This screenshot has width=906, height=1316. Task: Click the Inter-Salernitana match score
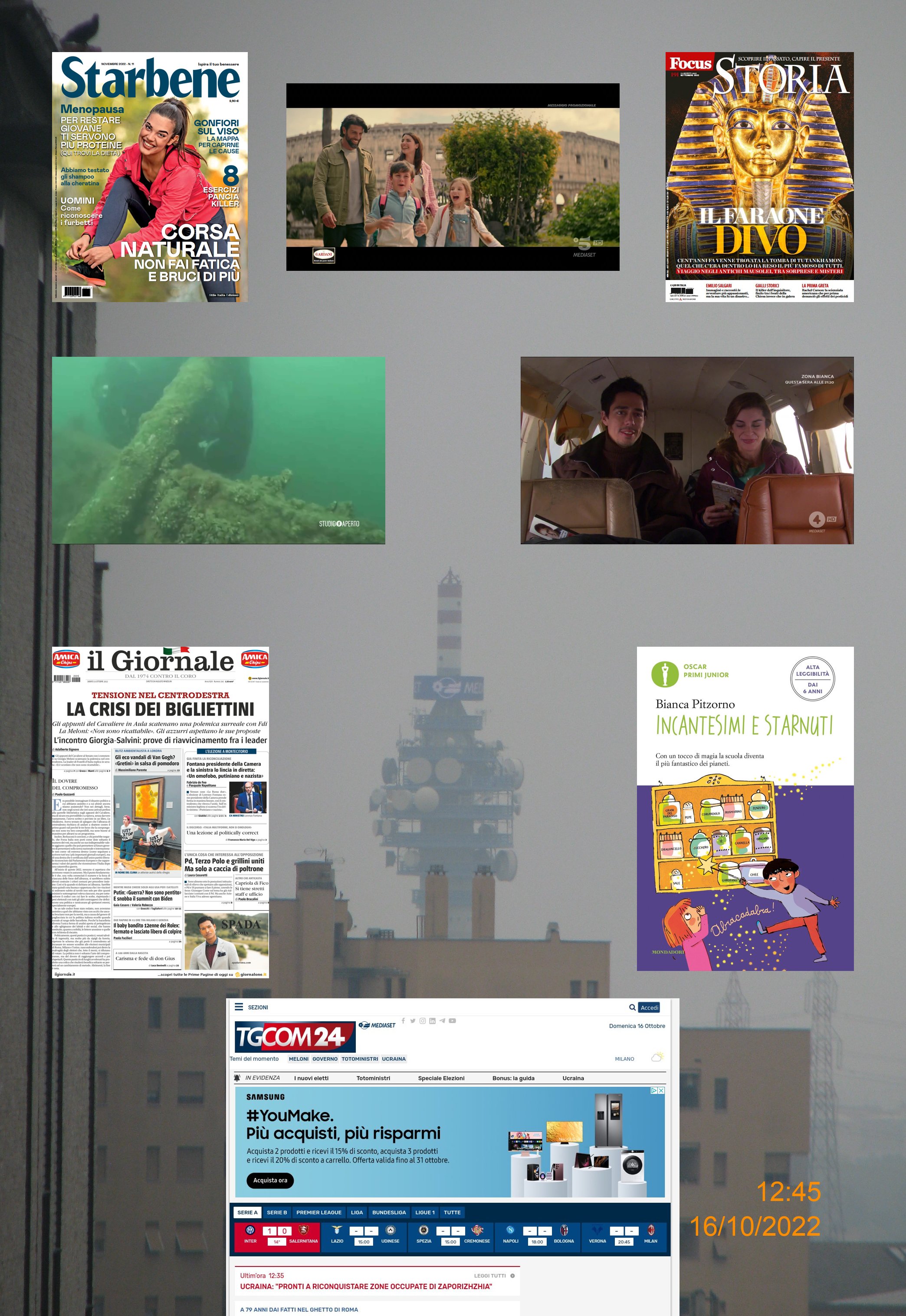[277, 1231]
